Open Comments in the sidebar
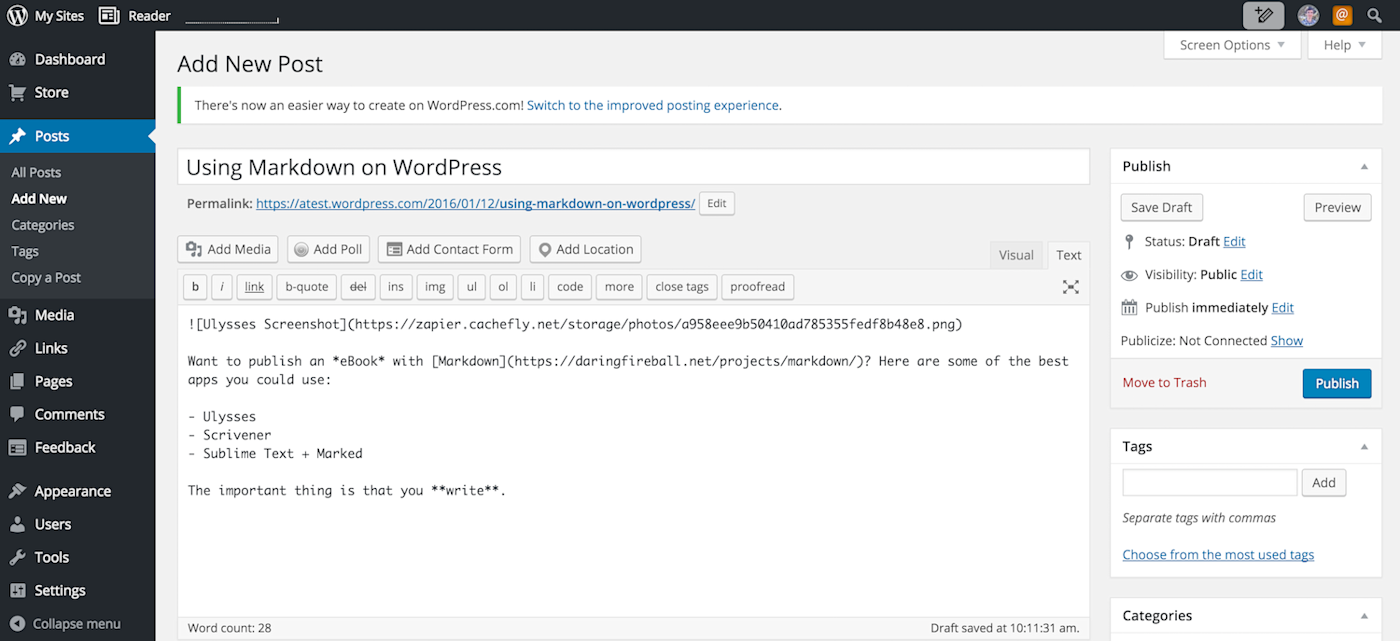 tap(77, 414)
